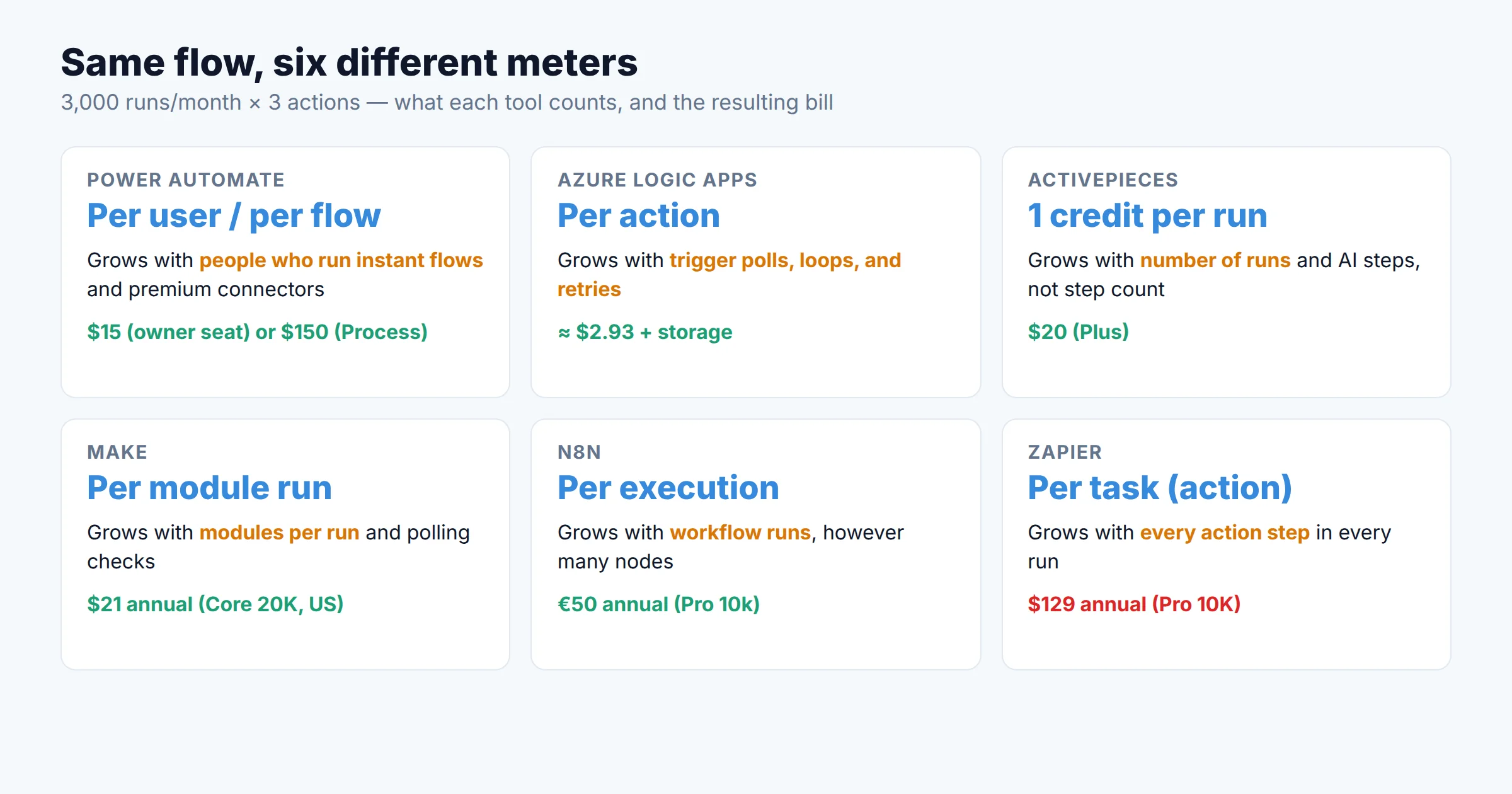The width and height of the screenshot is (1512, 794).
Task: Select the '$20 (Plus)' price
Action: pyautogui.click(x=1078, y=331)
